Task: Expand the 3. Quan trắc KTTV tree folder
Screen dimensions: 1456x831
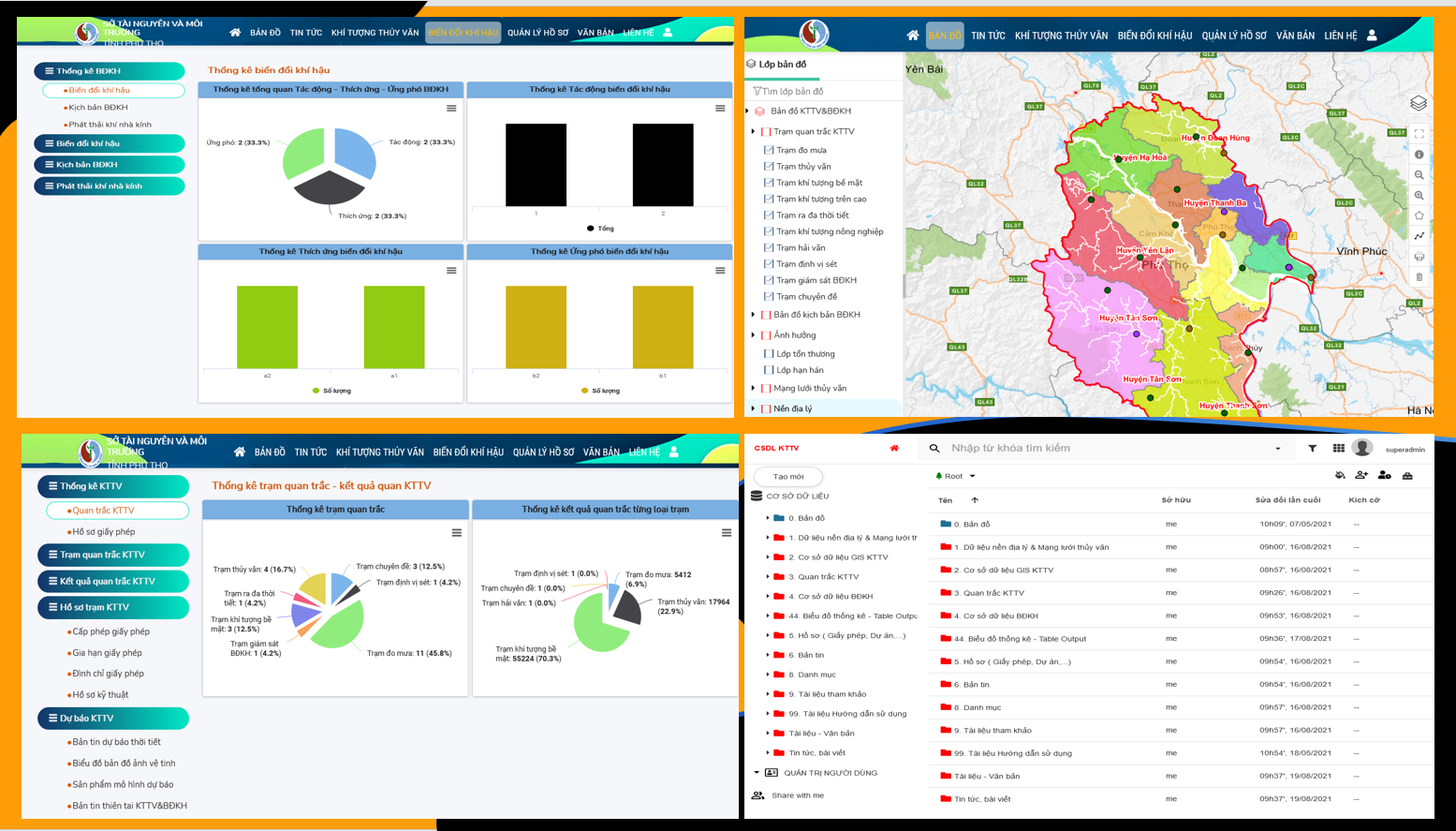Action: (x=768, y=577)
